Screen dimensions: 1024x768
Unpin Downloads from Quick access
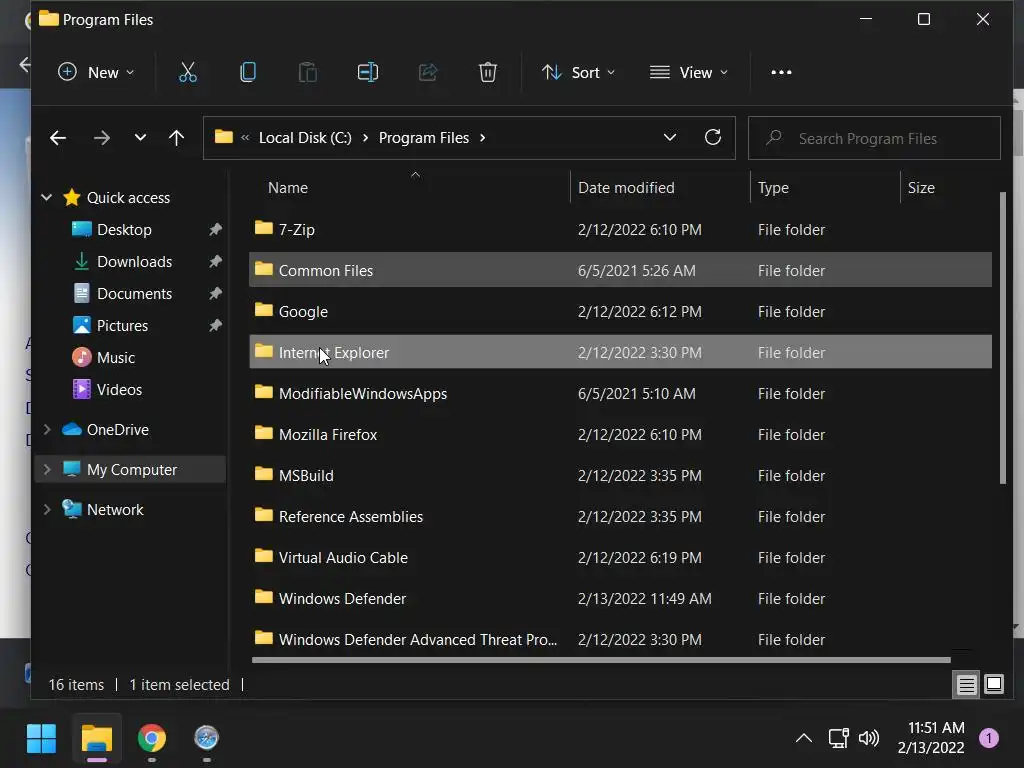pyautogui.click(x=215, y=261)
